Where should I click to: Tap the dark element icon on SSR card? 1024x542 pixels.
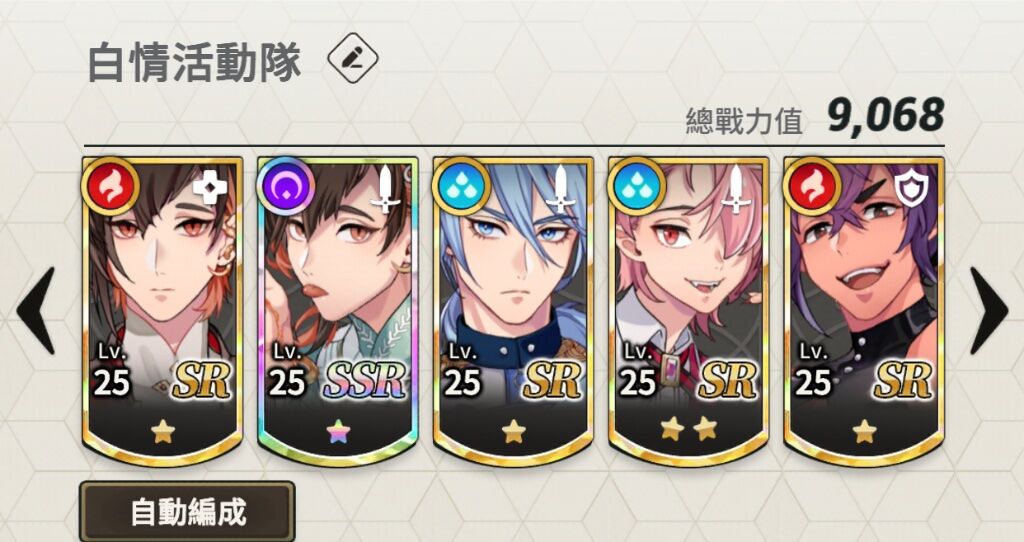285,185
